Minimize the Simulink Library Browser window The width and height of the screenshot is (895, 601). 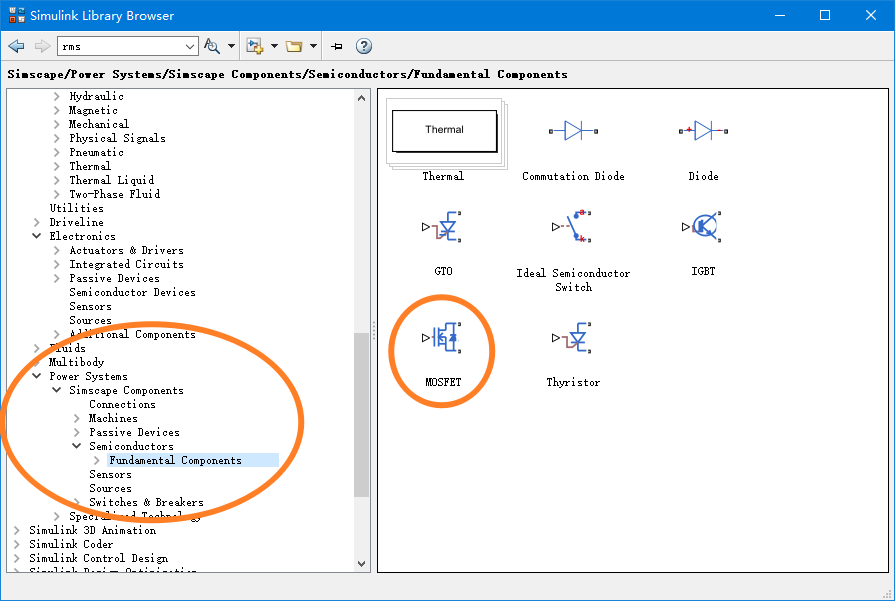tap(780, 15)
